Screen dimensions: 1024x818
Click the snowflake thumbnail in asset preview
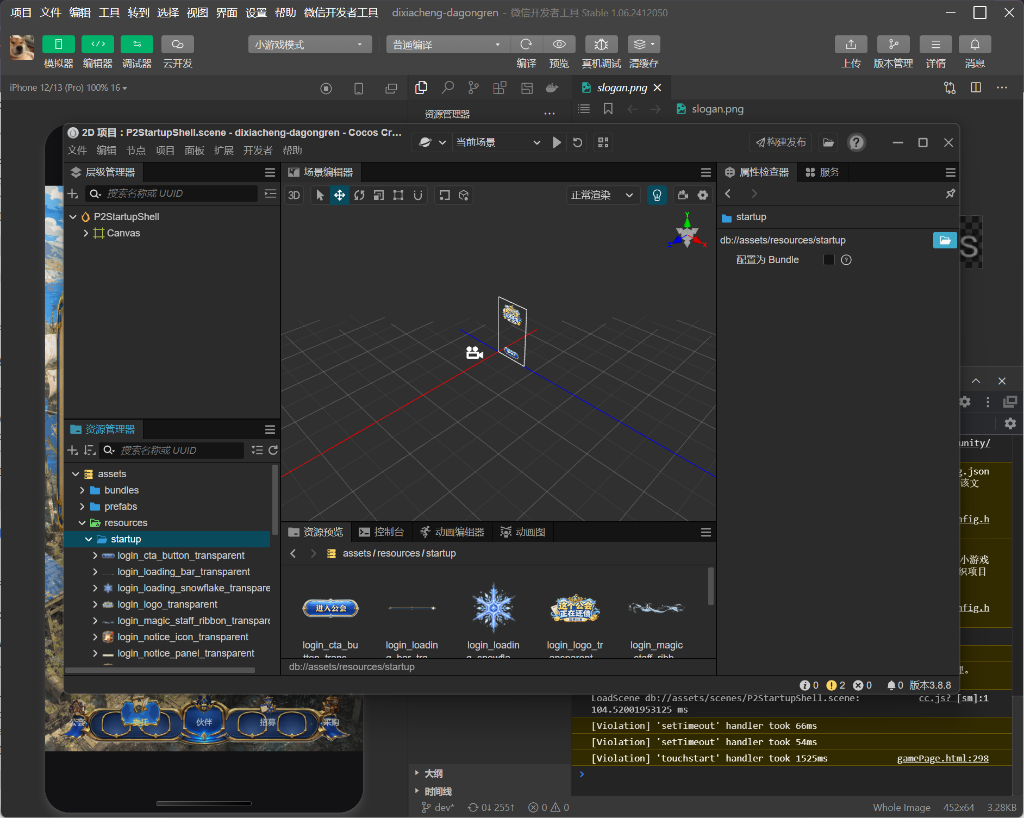[x=494, y=608]
